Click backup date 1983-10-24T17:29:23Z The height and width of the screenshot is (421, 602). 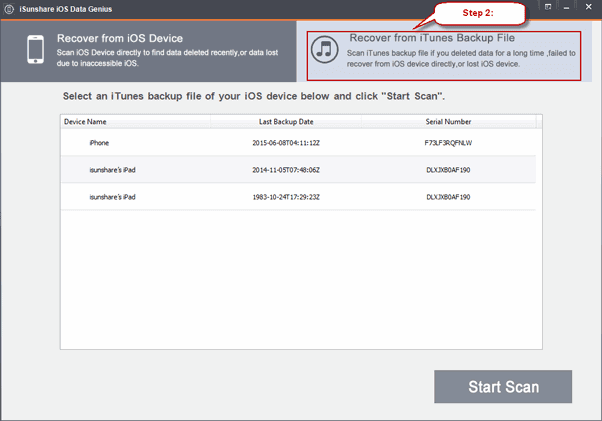[x=286, y=197]
